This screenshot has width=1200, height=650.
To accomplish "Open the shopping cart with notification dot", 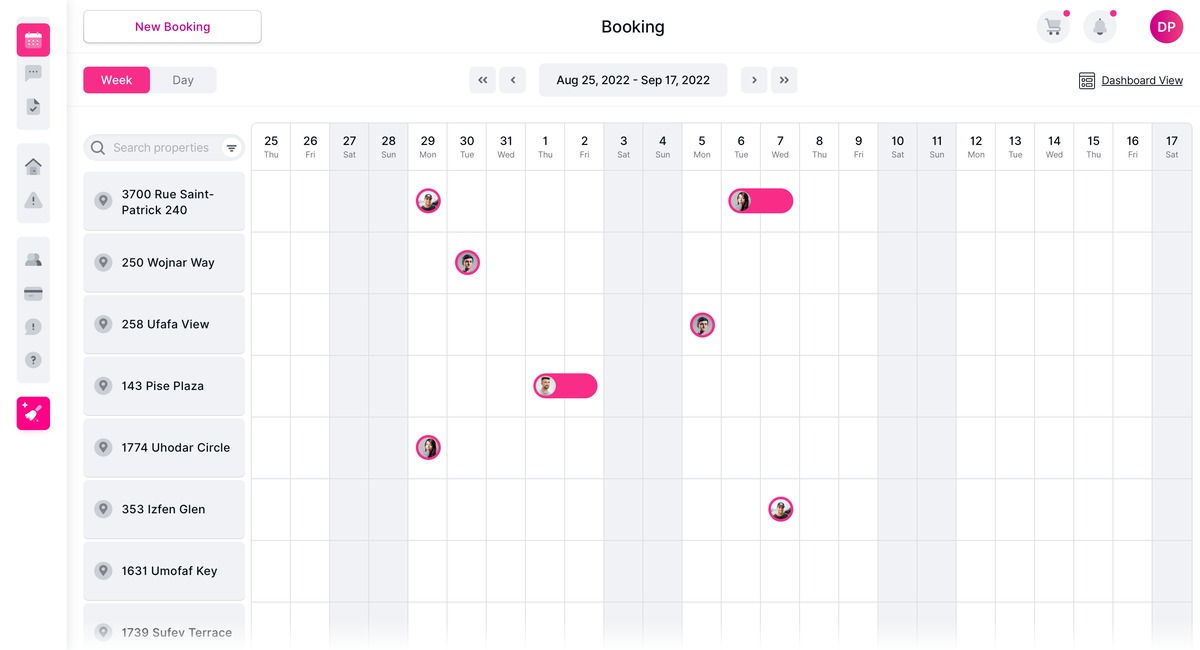I will point(1052,26).
